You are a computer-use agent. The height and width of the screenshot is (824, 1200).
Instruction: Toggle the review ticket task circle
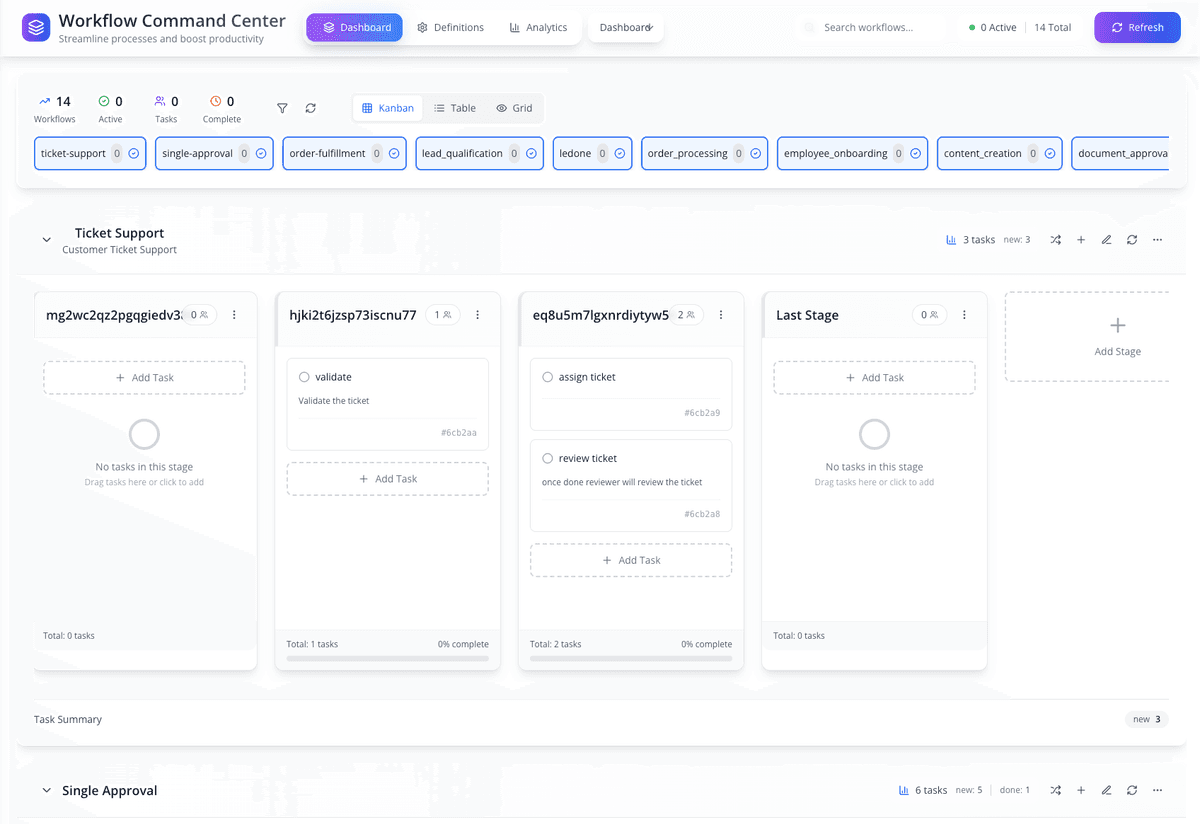(548, 458)
